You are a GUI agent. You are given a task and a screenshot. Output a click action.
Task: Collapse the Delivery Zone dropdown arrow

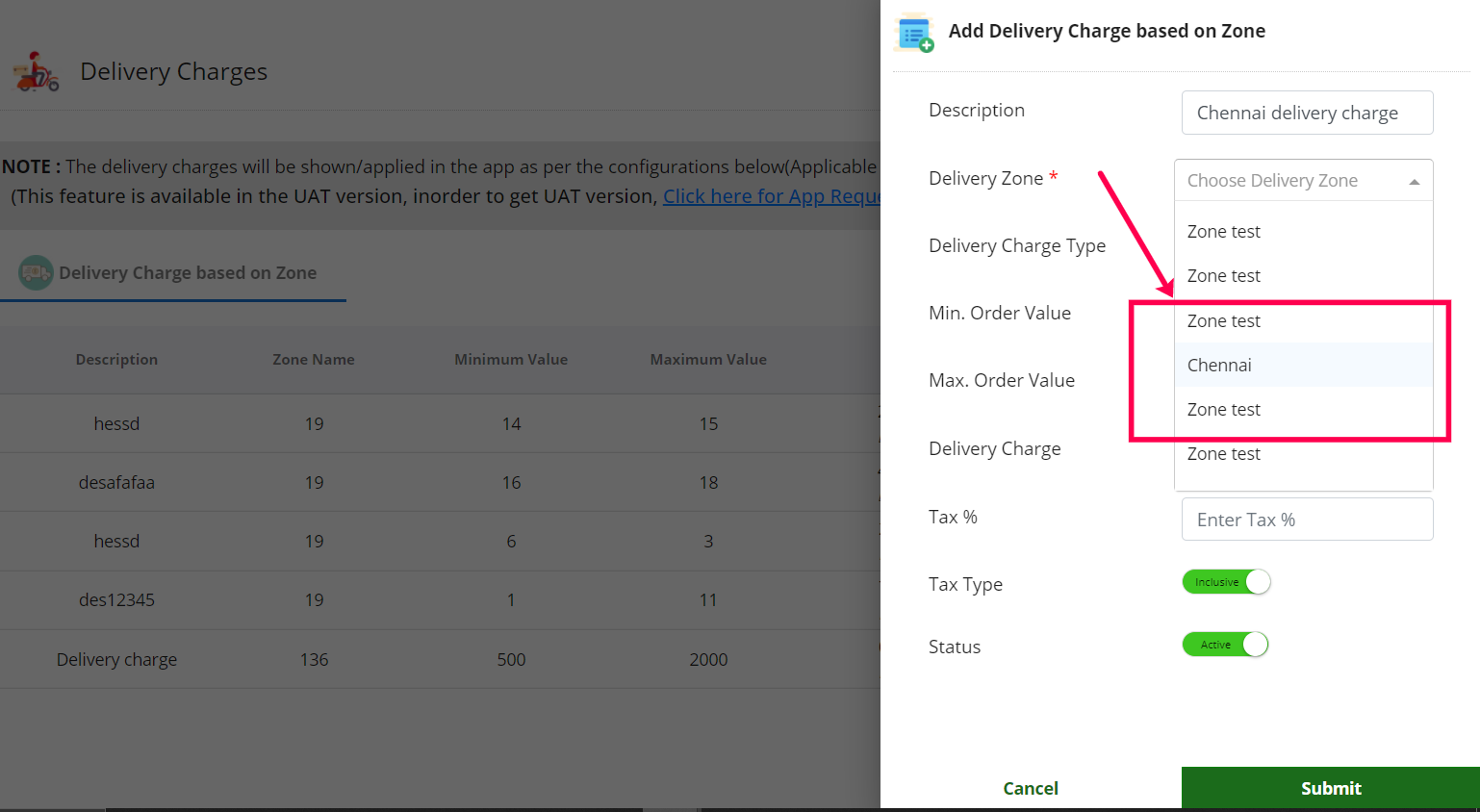tap(1414, 182)
